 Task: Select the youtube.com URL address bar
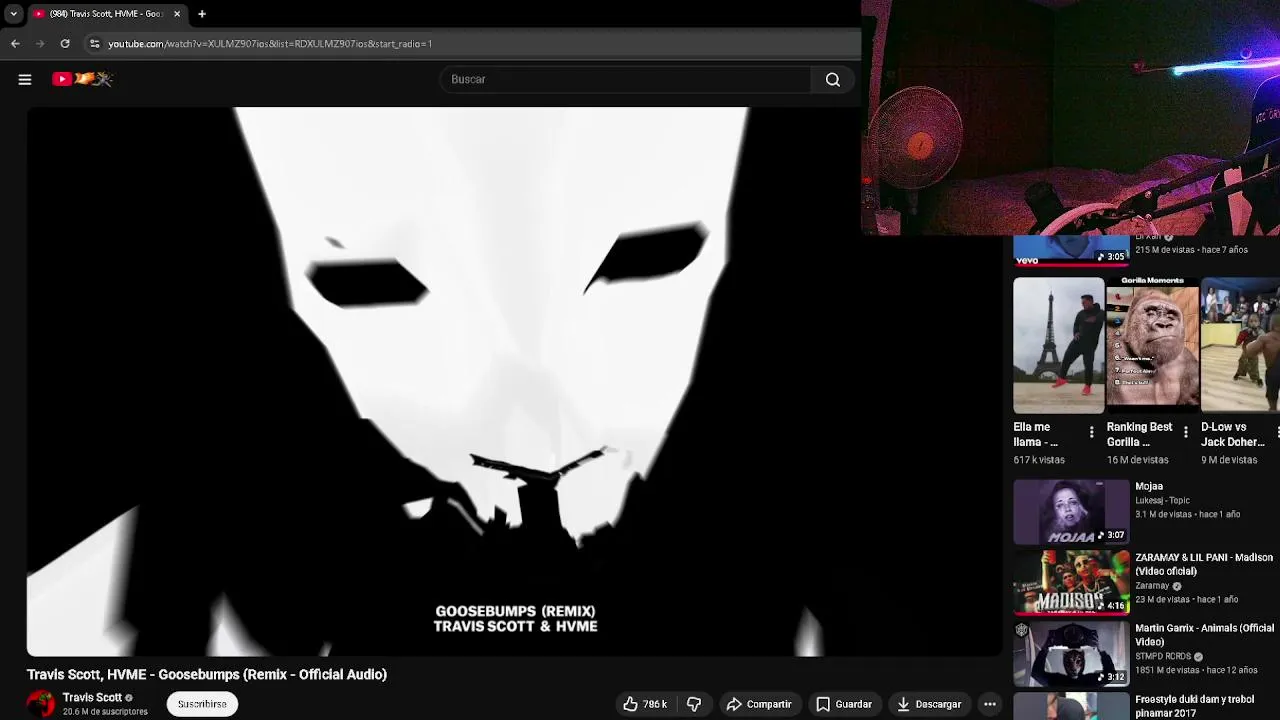tap(270, 44)
